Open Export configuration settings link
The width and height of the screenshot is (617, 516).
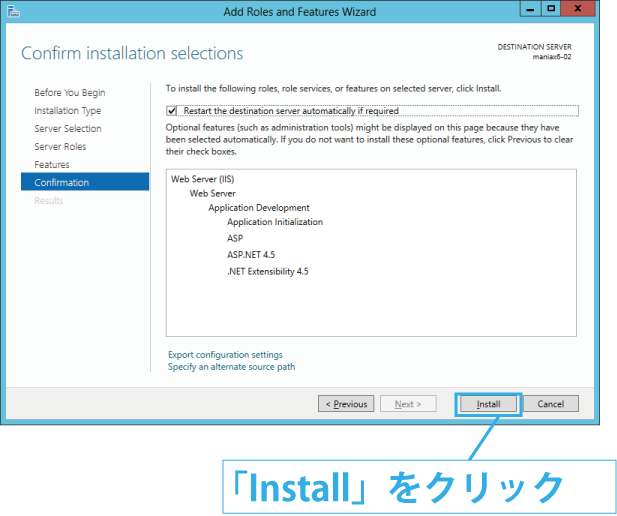[225, 355]
